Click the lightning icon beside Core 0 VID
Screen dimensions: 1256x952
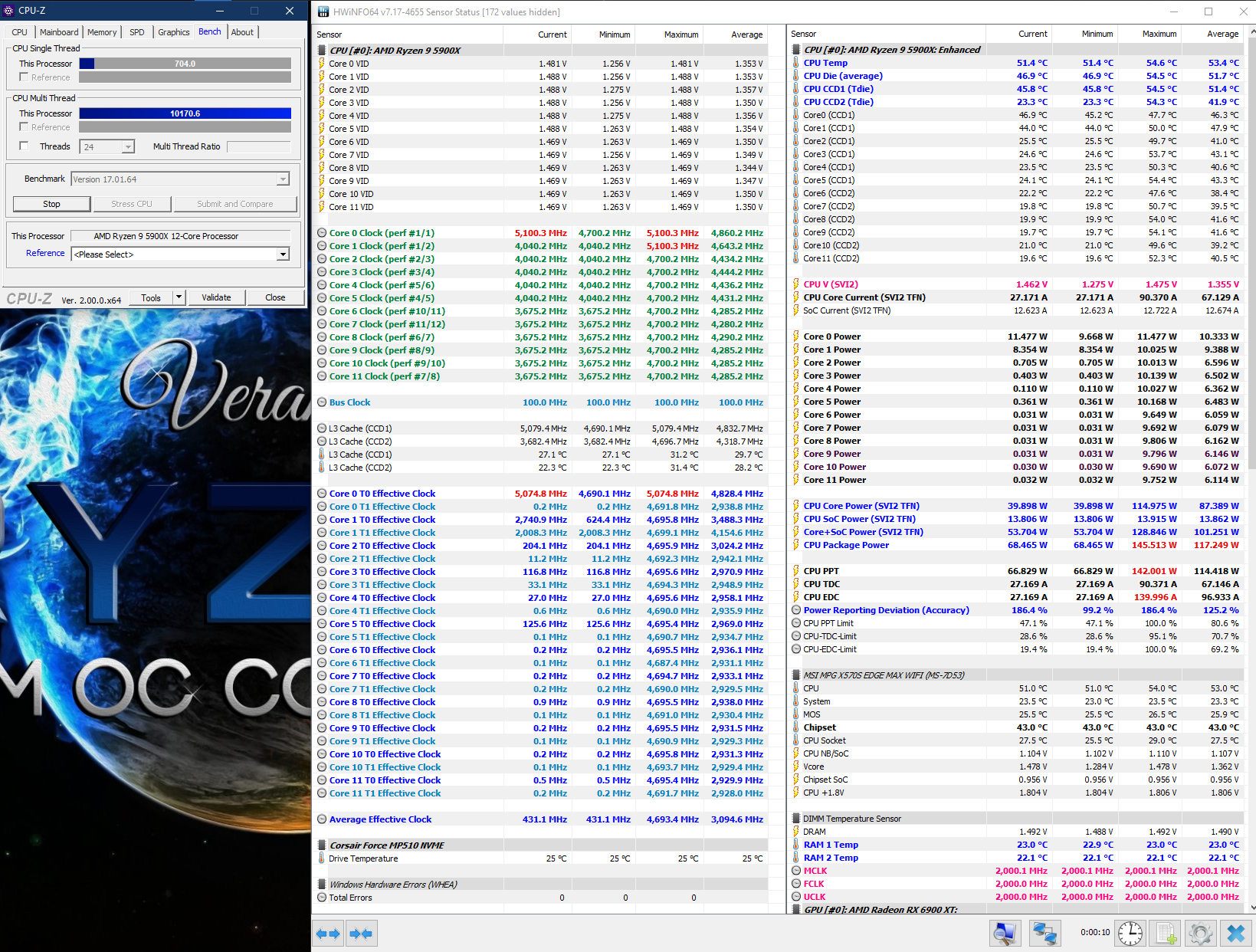[x=322, y=64]
